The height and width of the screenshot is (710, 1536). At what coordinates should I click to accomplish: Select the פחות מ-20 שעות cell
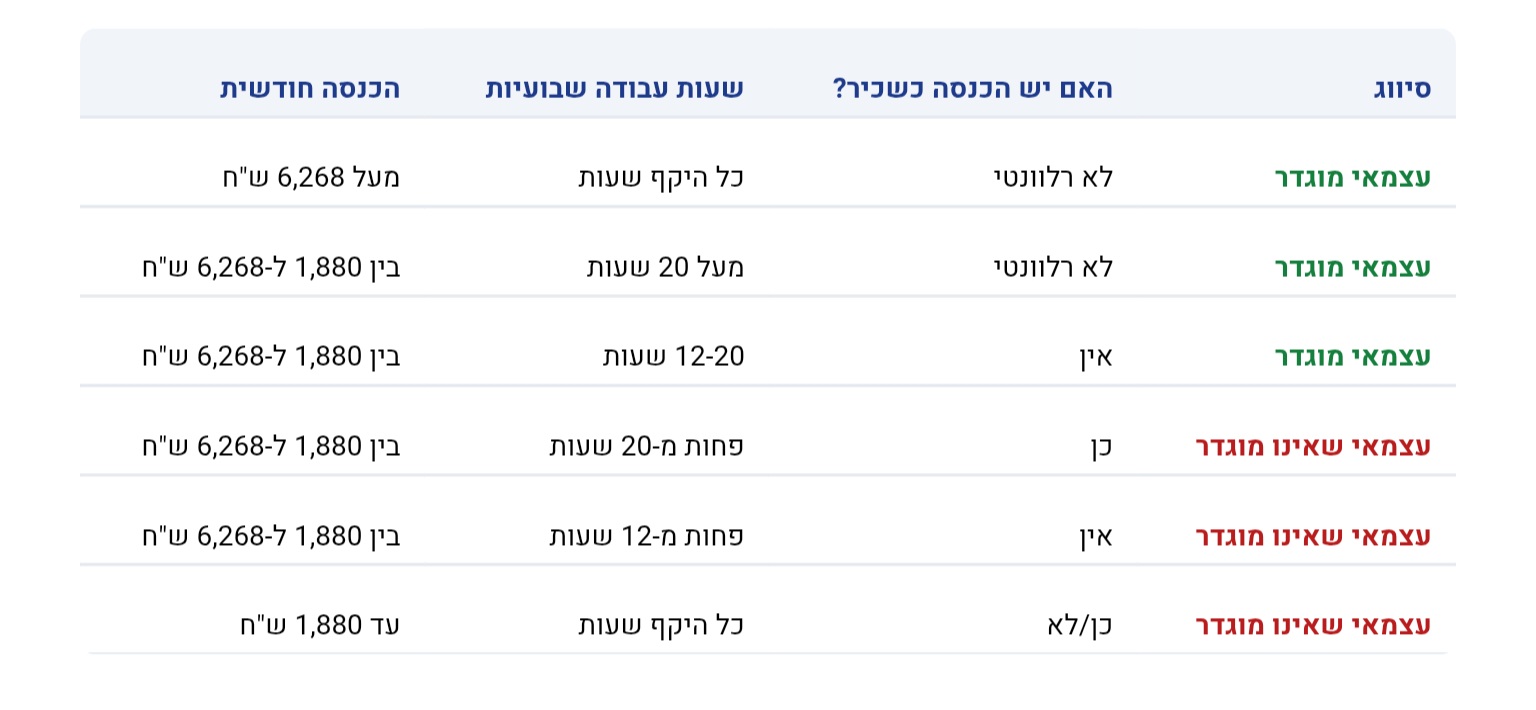click(x=646, y=446)
